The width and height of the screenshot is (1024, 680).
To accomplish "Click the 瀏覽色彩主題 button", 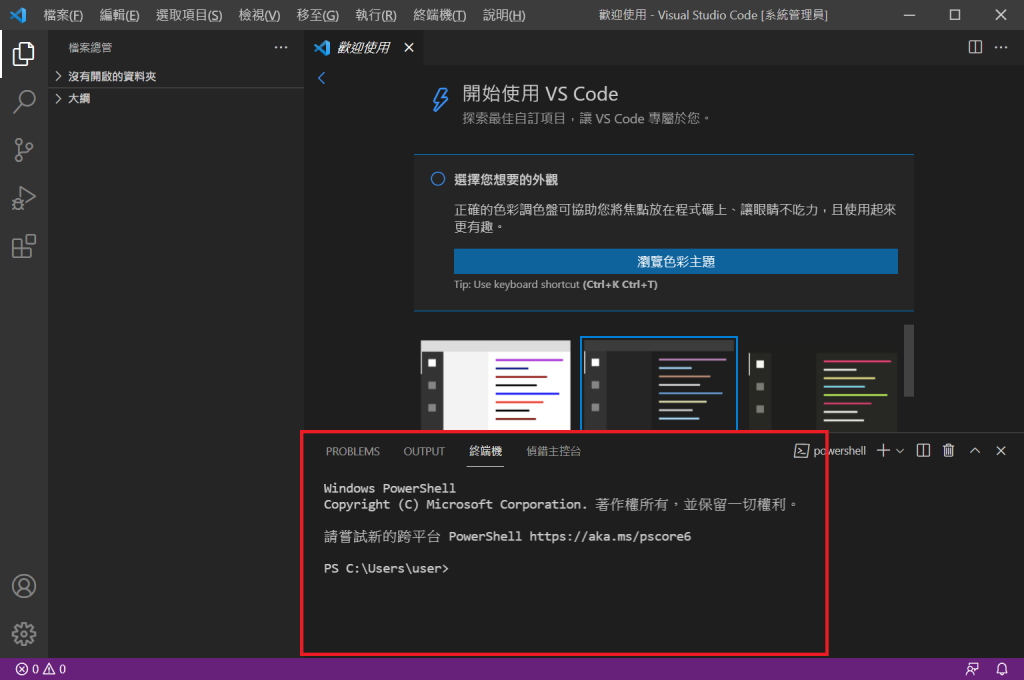I will pyautogui.click(x=675, y=261).
